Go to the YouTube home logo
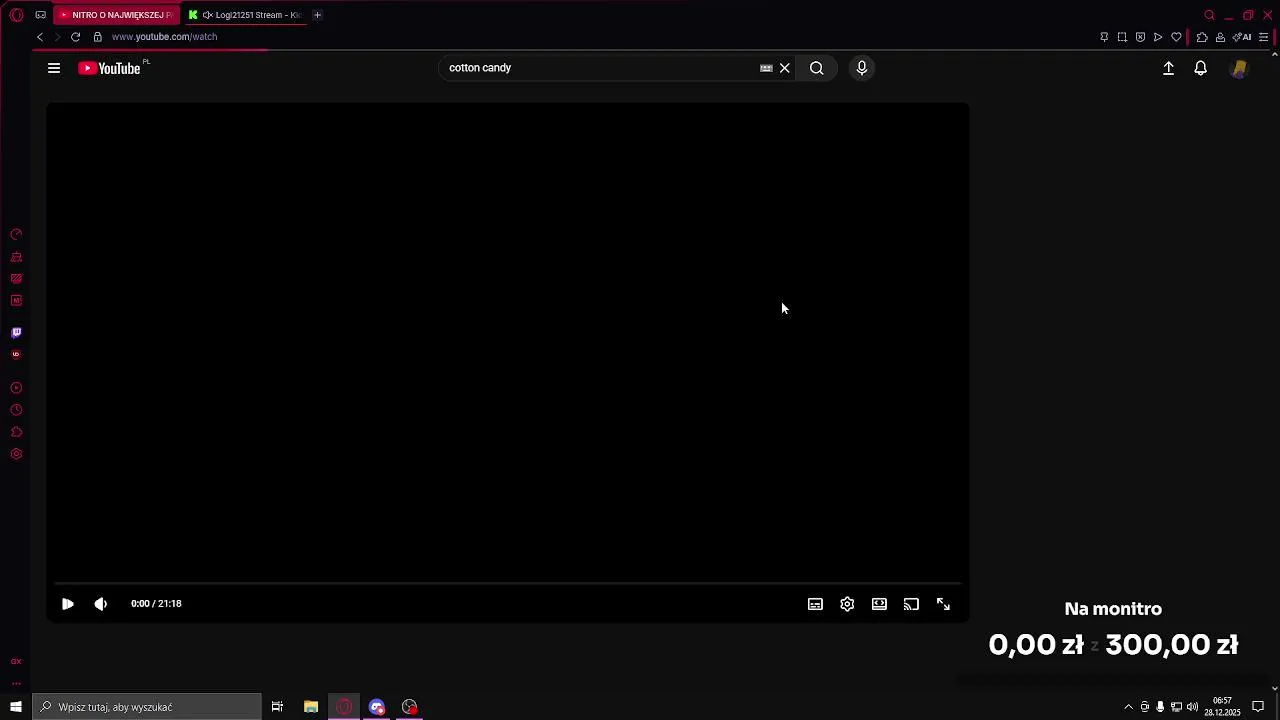The height and width of the screenshot is (720, 1280). point(109,68)
